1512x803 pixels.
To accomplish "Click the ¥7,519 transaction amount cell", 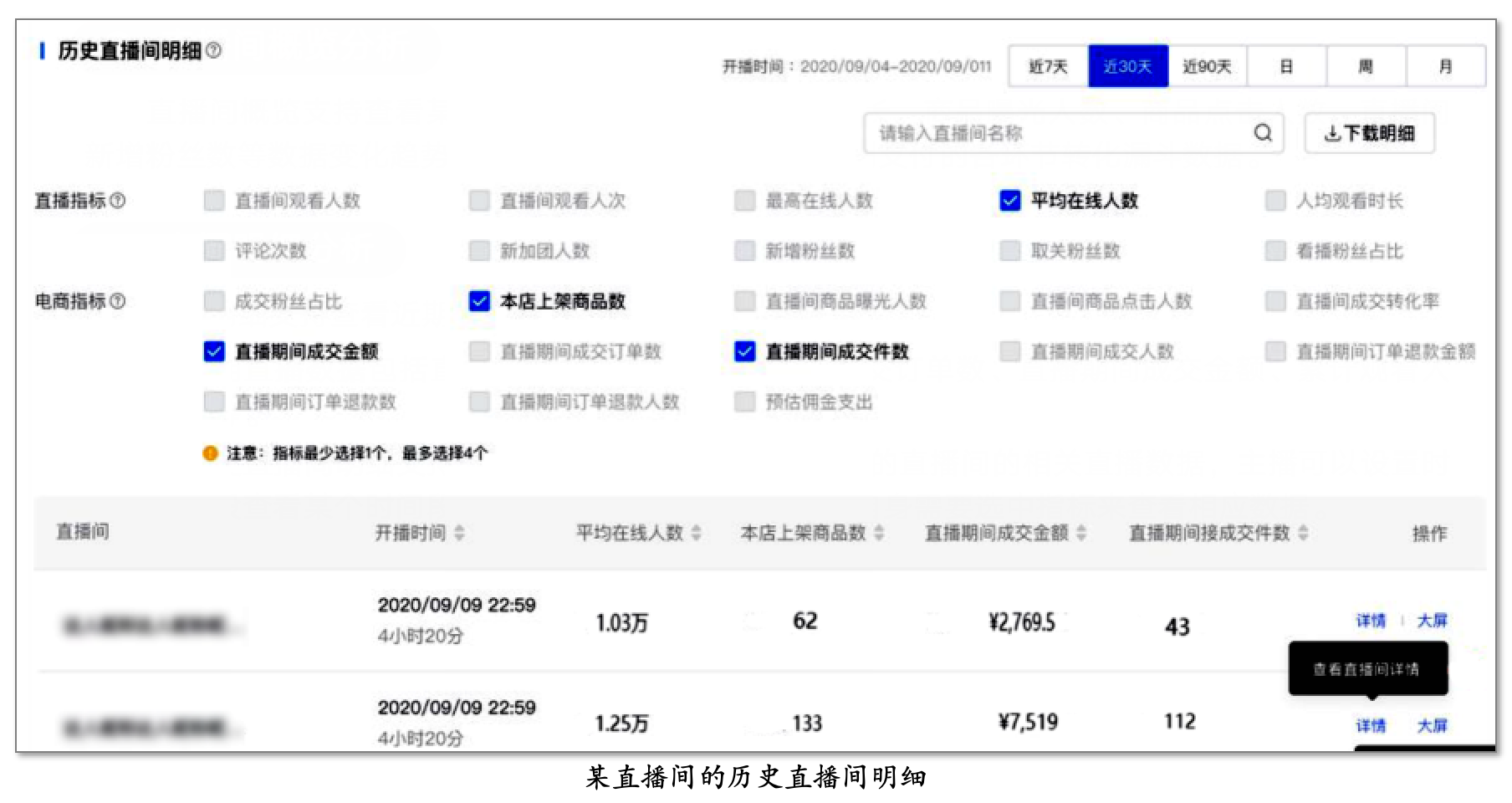I will (x=1029, y=722).
